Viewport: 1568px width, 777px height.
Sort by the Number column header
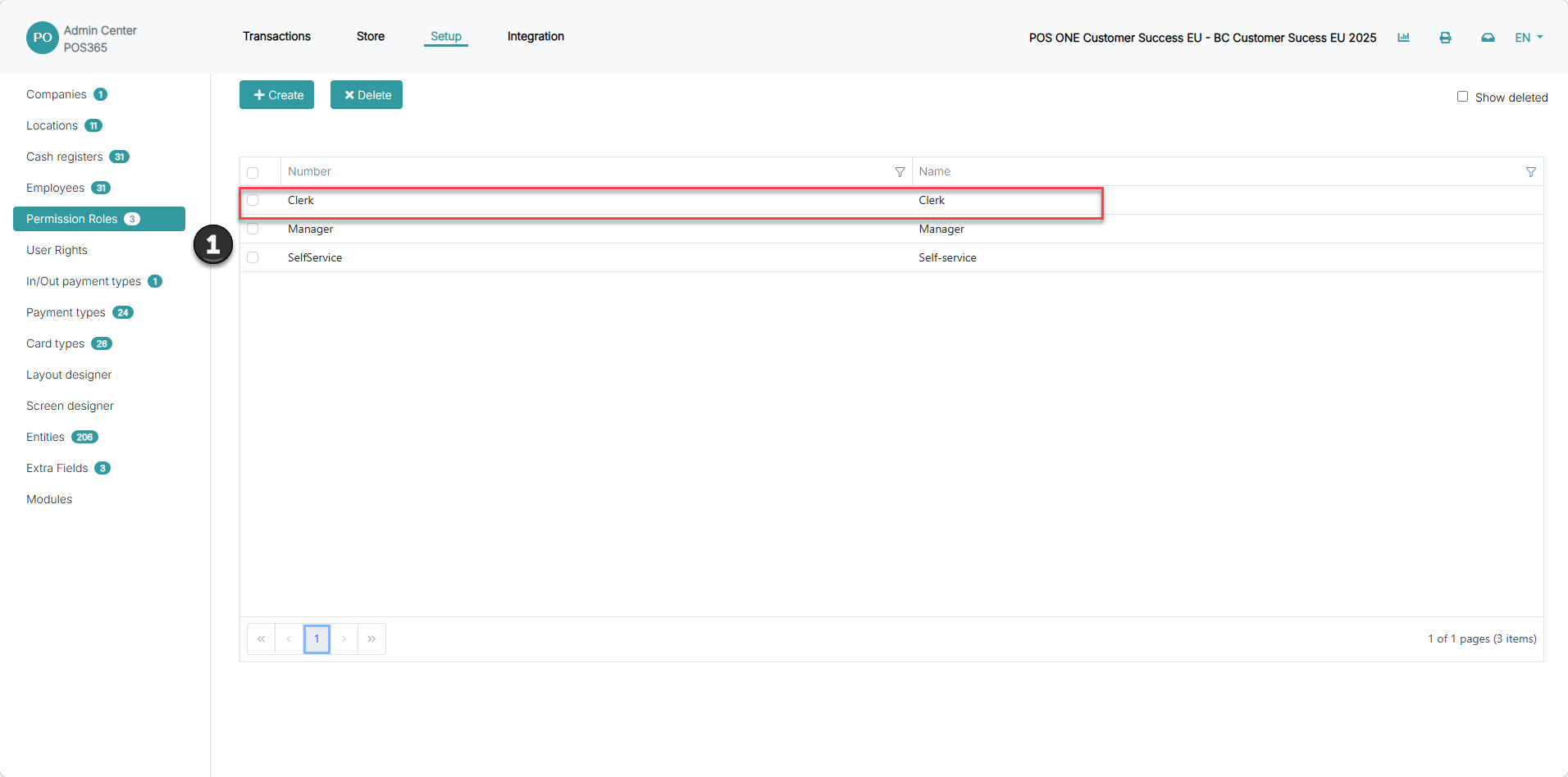click(309, 171)
